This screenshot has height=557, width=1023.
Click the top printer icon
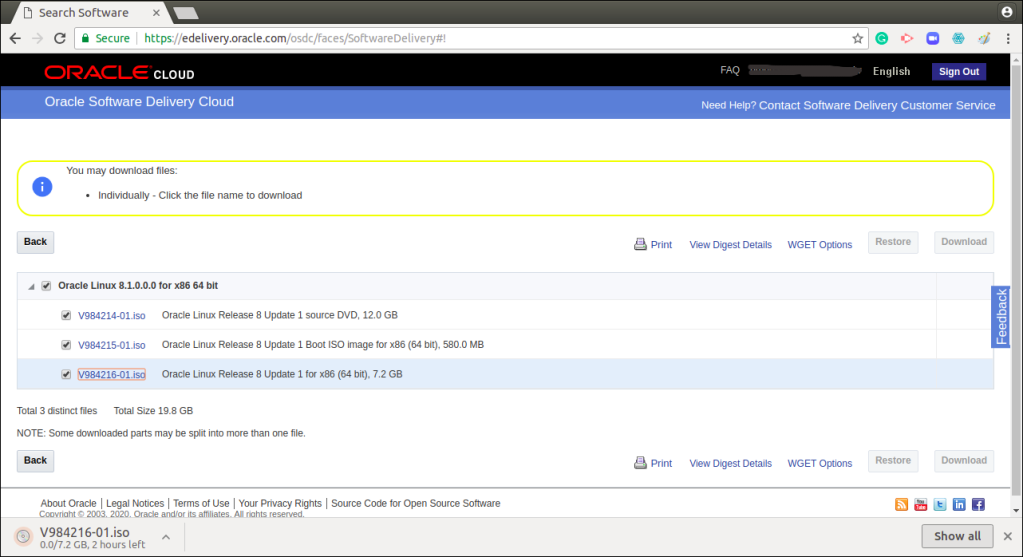(640, 244)
